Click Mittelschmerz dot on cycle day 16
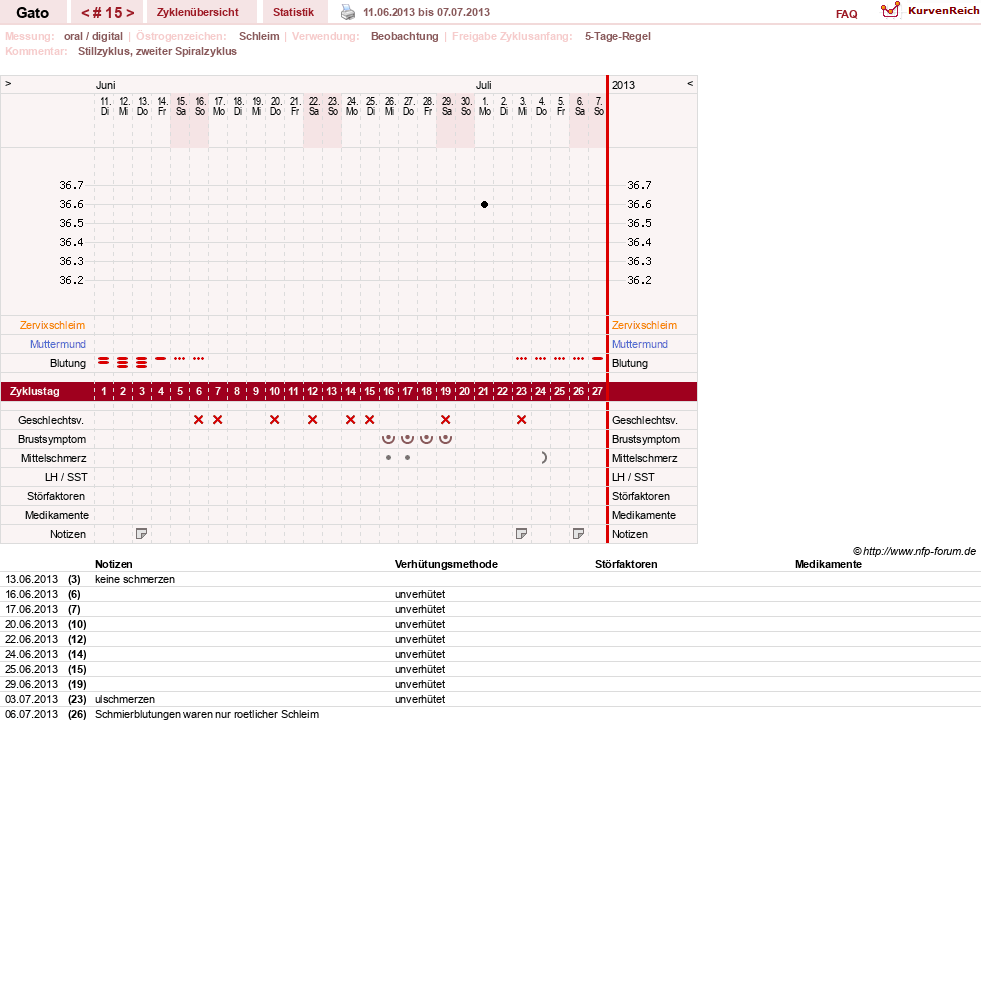The image size is (981, 1003). 388,457
